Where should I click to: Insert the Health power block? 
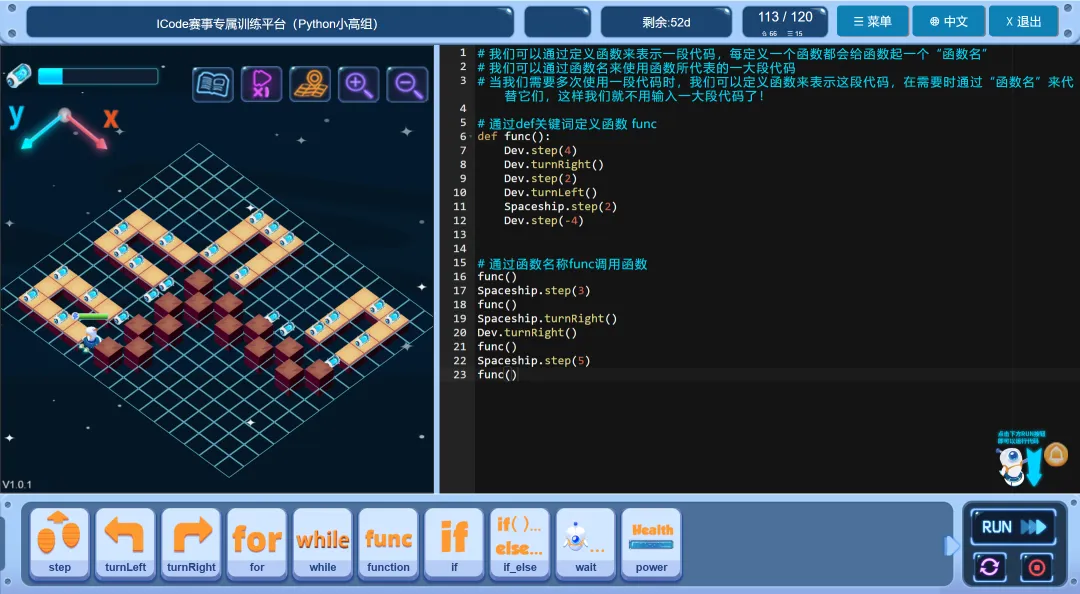click(652, 543)
